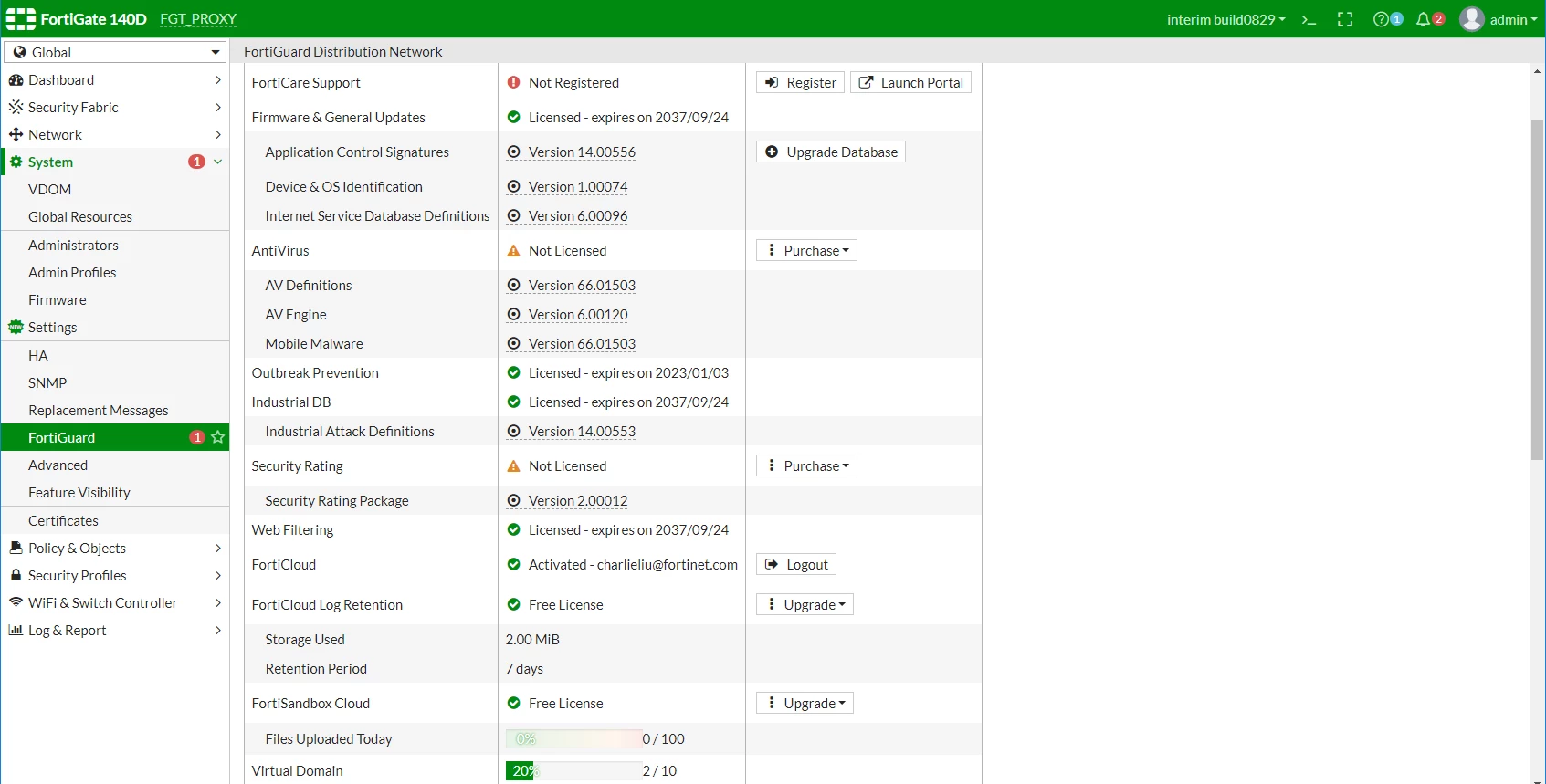Image resolution: width=1546 pixels, height=784 pixels.
Task: Click the Security Profiles lock icon
Action: pyautogui.click(x=16, y=575)
